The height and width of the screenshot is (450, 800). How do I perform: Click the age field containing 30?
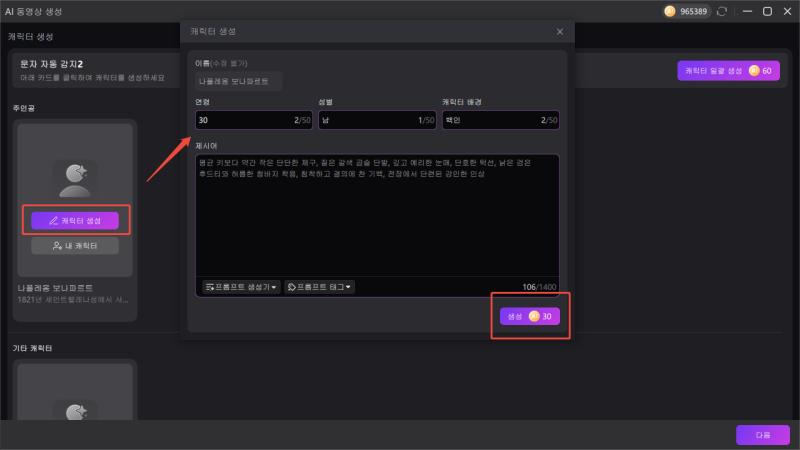pyautogui.click(x=254, y=120)
